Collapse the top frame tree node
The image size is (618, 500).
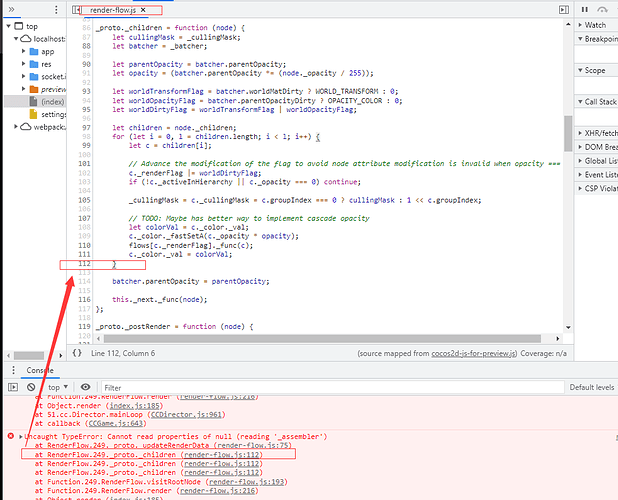click(9, 26)
